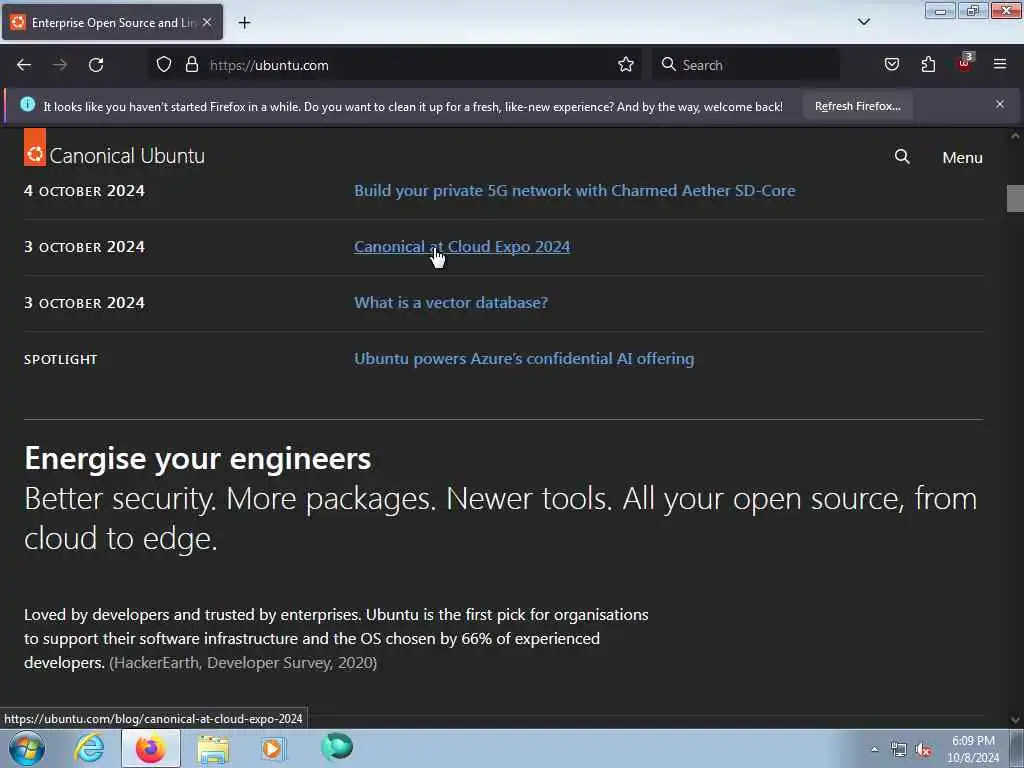The height and width of the screenshot is (768, 1024).
Task: Open the Firefox application menu
Action: (1000, 64)
